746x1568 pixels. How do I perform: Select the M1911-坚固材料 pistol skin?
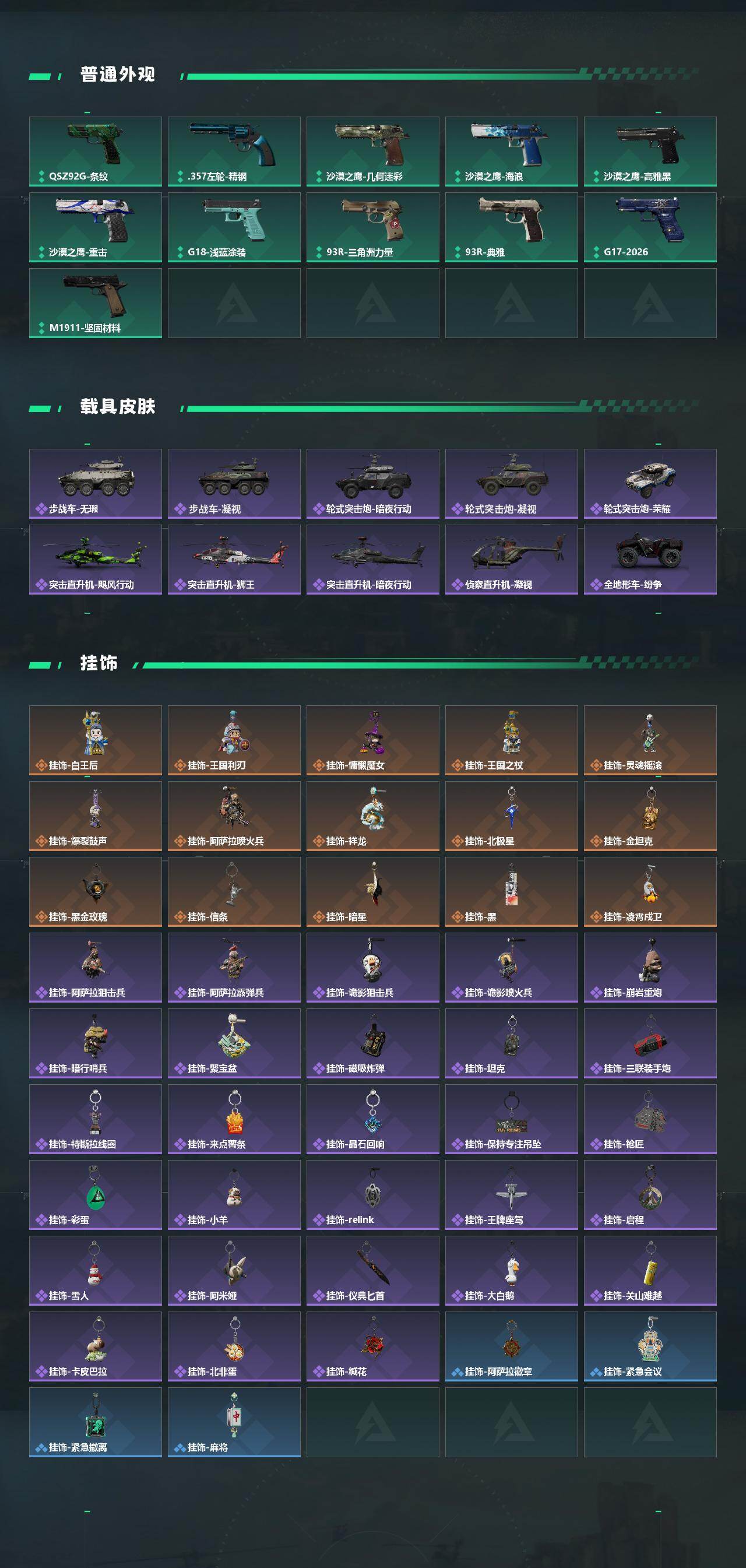pos(96,303)
